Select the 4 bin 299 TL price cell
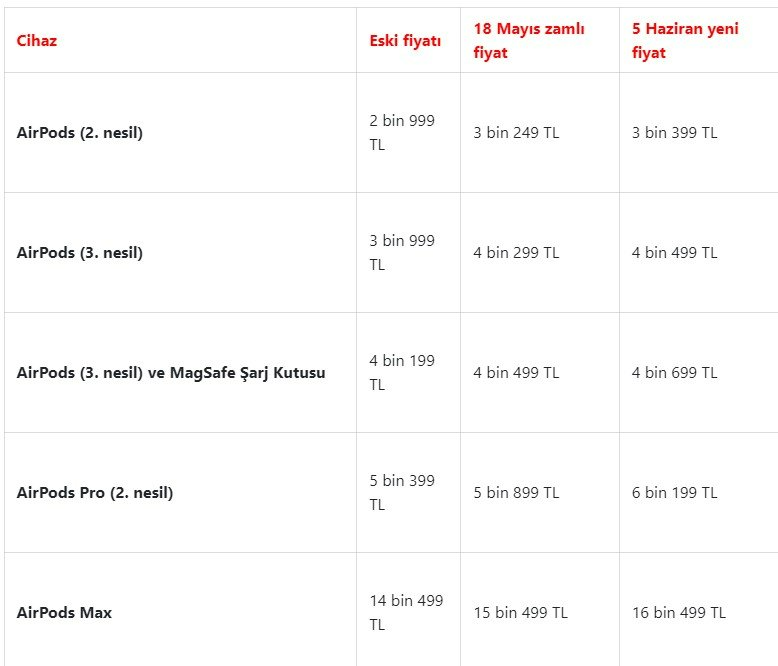 tap(516, 253)
